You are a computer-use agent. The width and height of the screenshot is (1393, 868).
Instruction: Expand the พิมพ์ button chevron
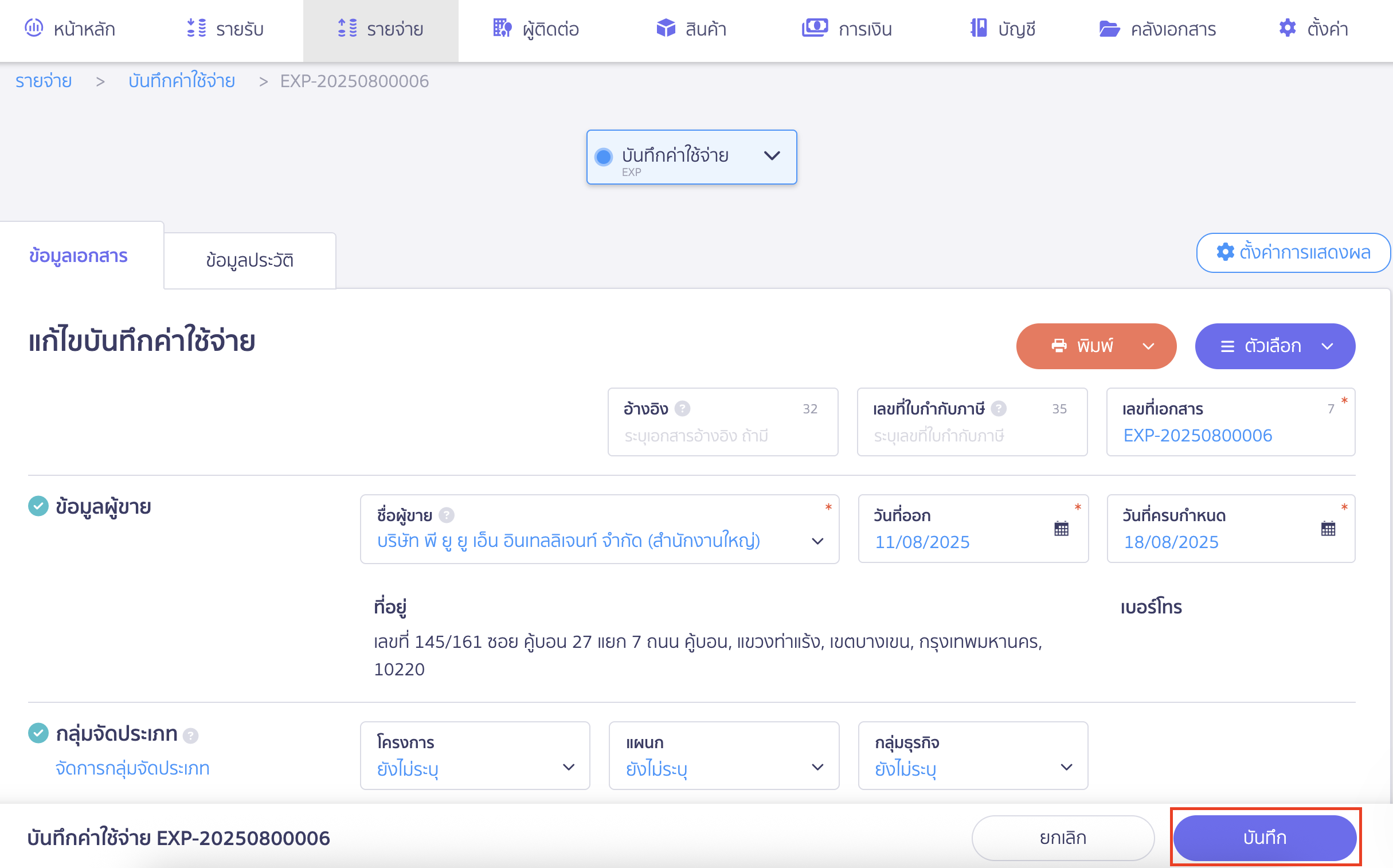pyautogui.click(x=1148, y=346)
